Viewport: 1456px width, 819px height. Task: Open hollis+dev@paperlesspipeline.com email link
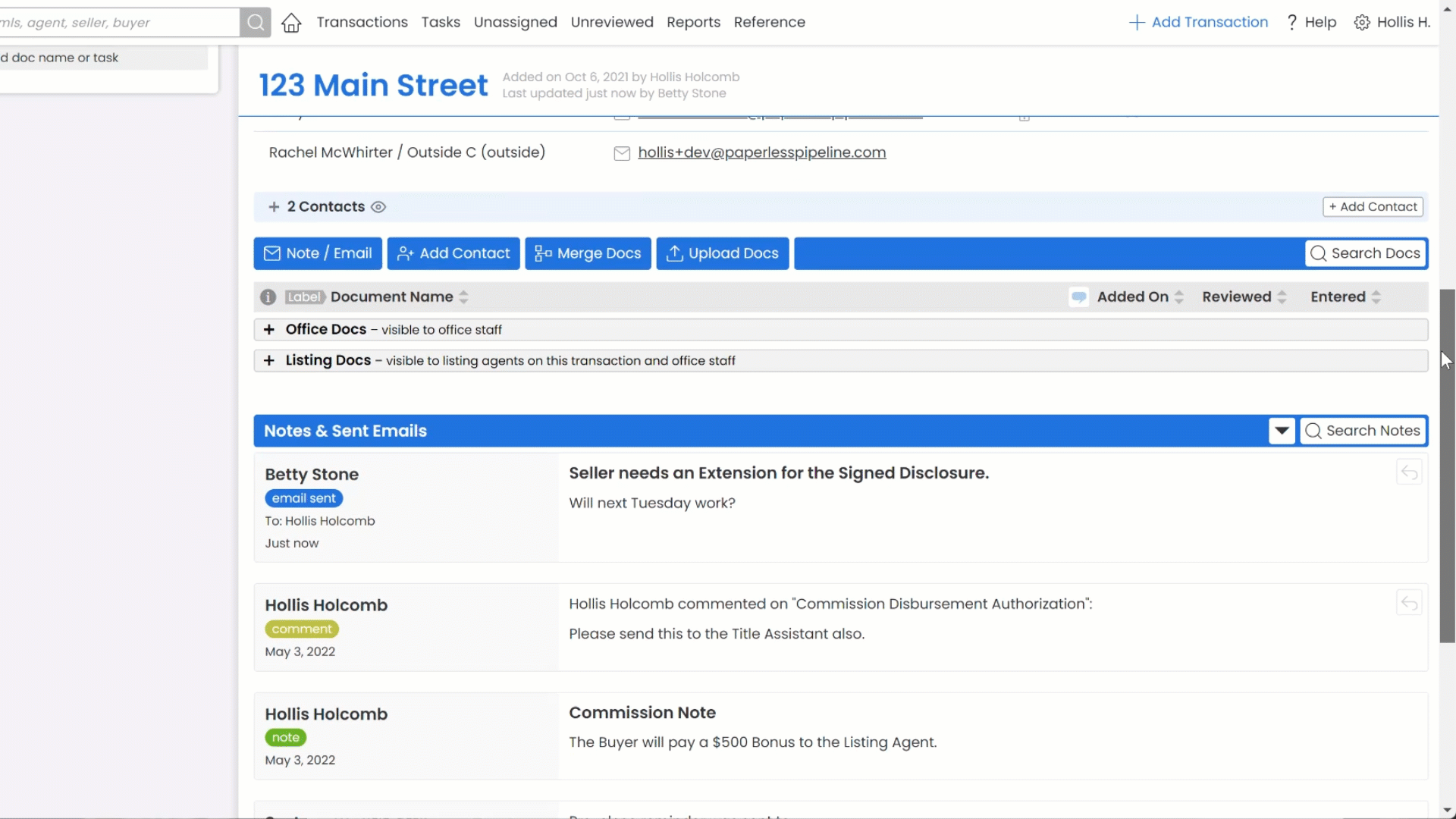pos(761,152)
